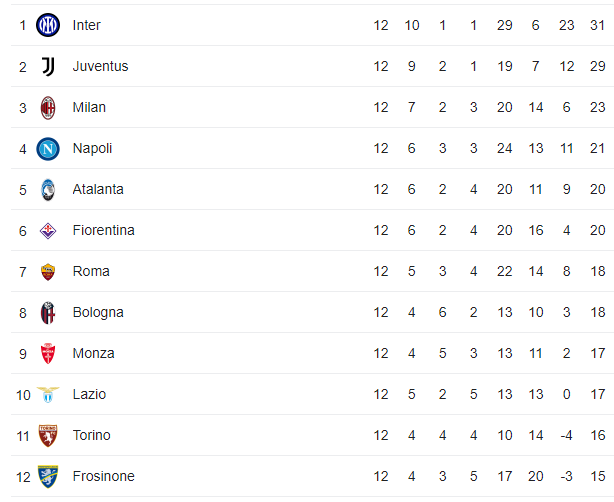Click the Juventus logo icon
The image size is (614, 502).
point(48,67)
